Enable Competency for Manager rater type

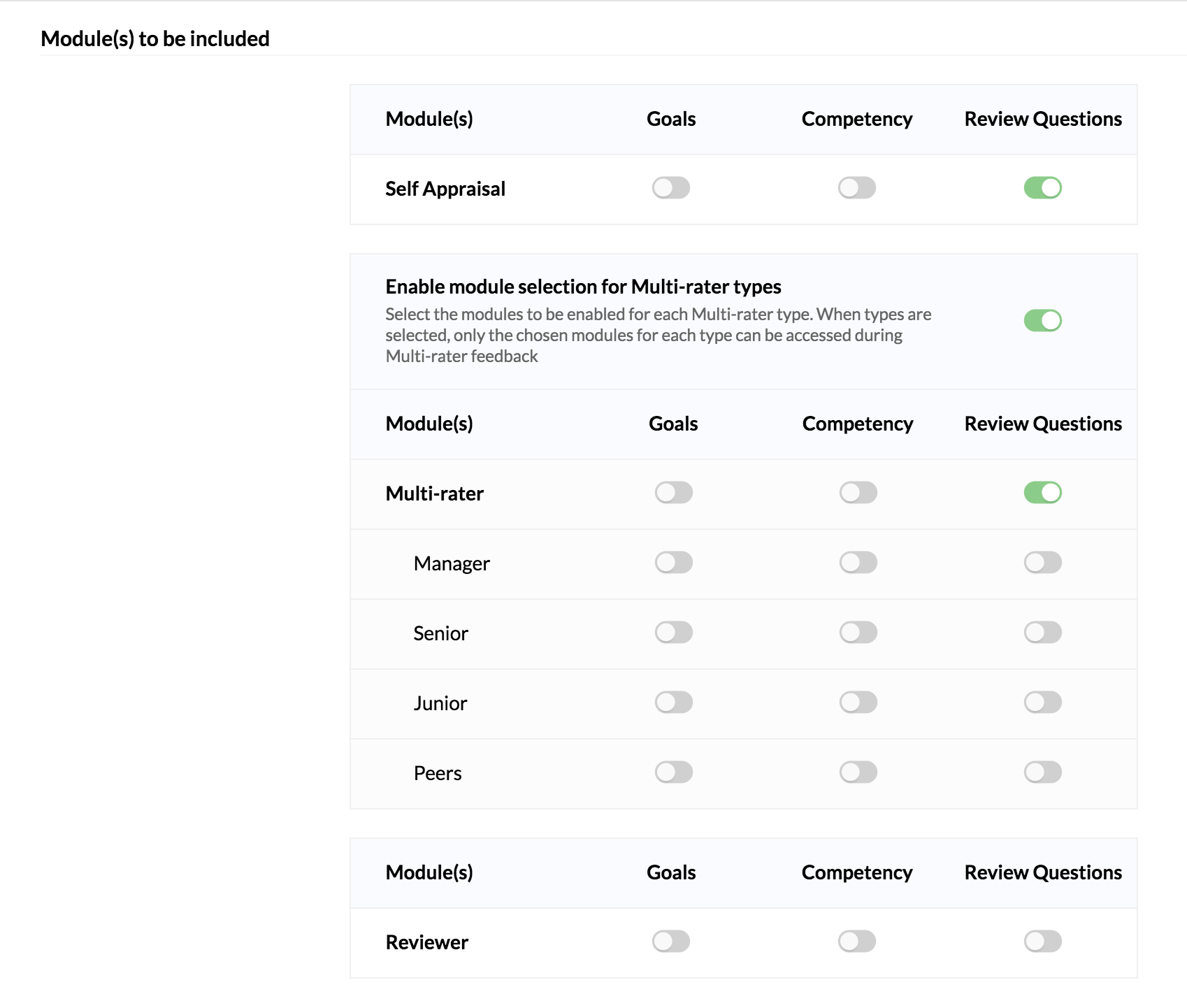coord(858,563)
